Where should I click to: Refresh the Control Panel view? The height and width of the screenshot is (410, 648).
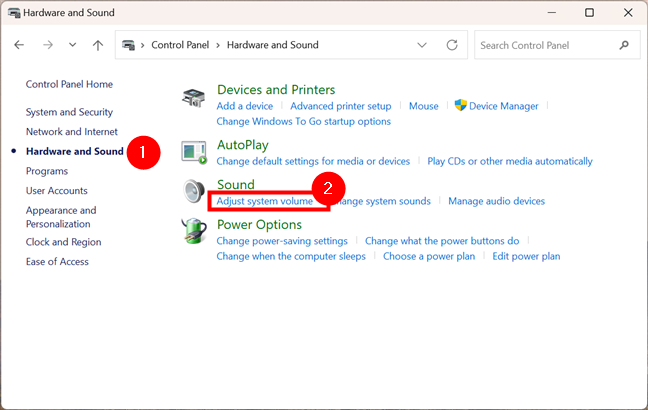[452, 45]
